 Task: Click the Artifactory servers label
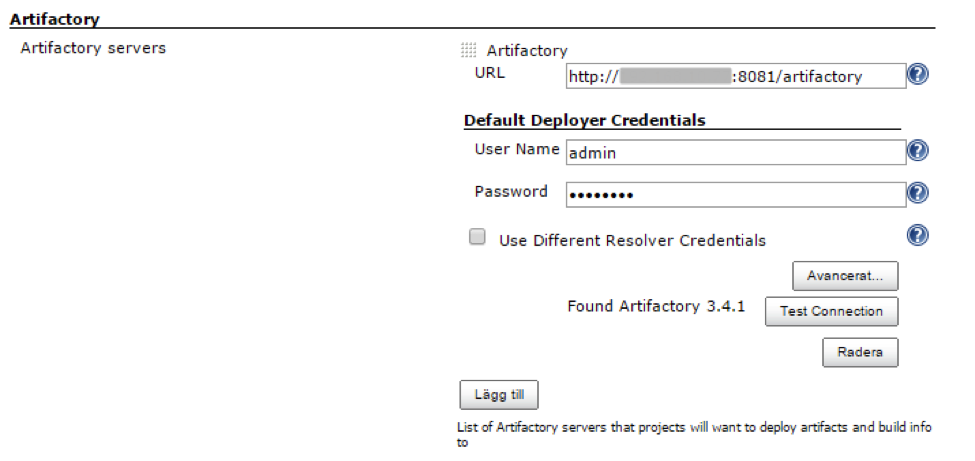click(x=93, y=48)
